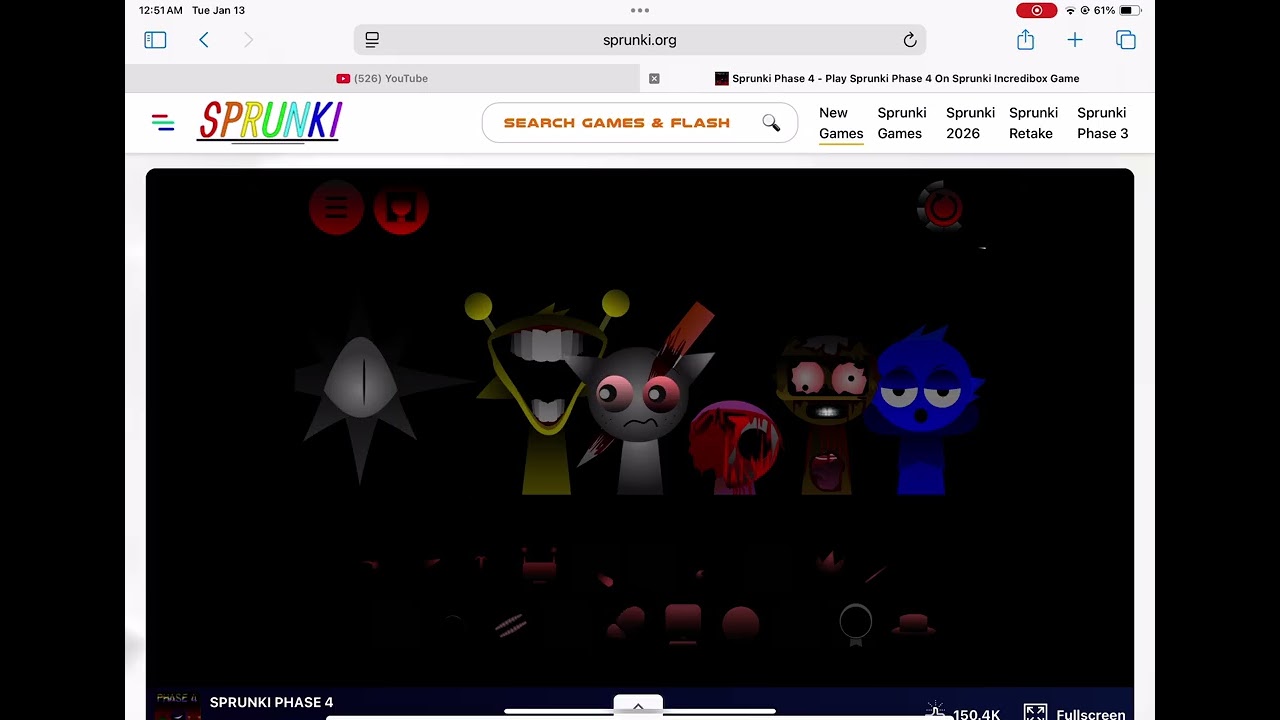Click the red trophy cup game button
This screenshot has width=1280, height=720.
(401, 208)
